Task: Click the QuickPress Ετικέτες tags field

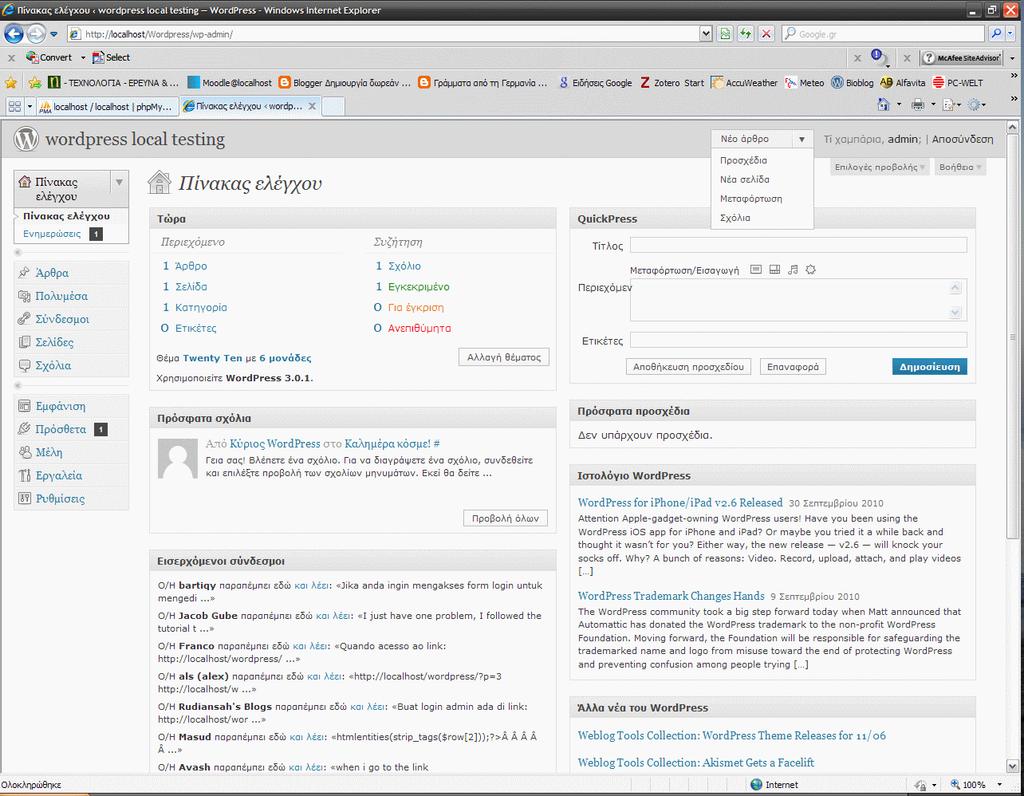Action: coord(798,340)
